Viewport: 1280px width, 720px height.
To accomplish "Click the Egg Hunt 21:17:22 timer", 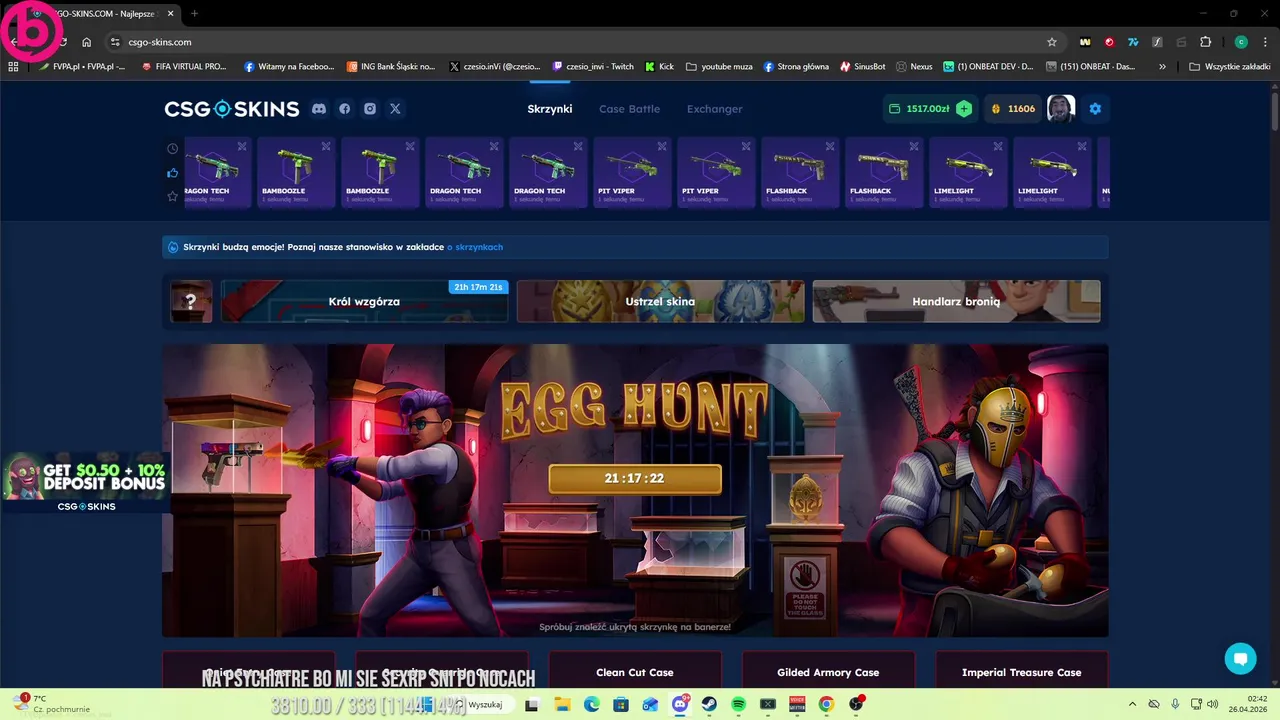I will [635, 478].
